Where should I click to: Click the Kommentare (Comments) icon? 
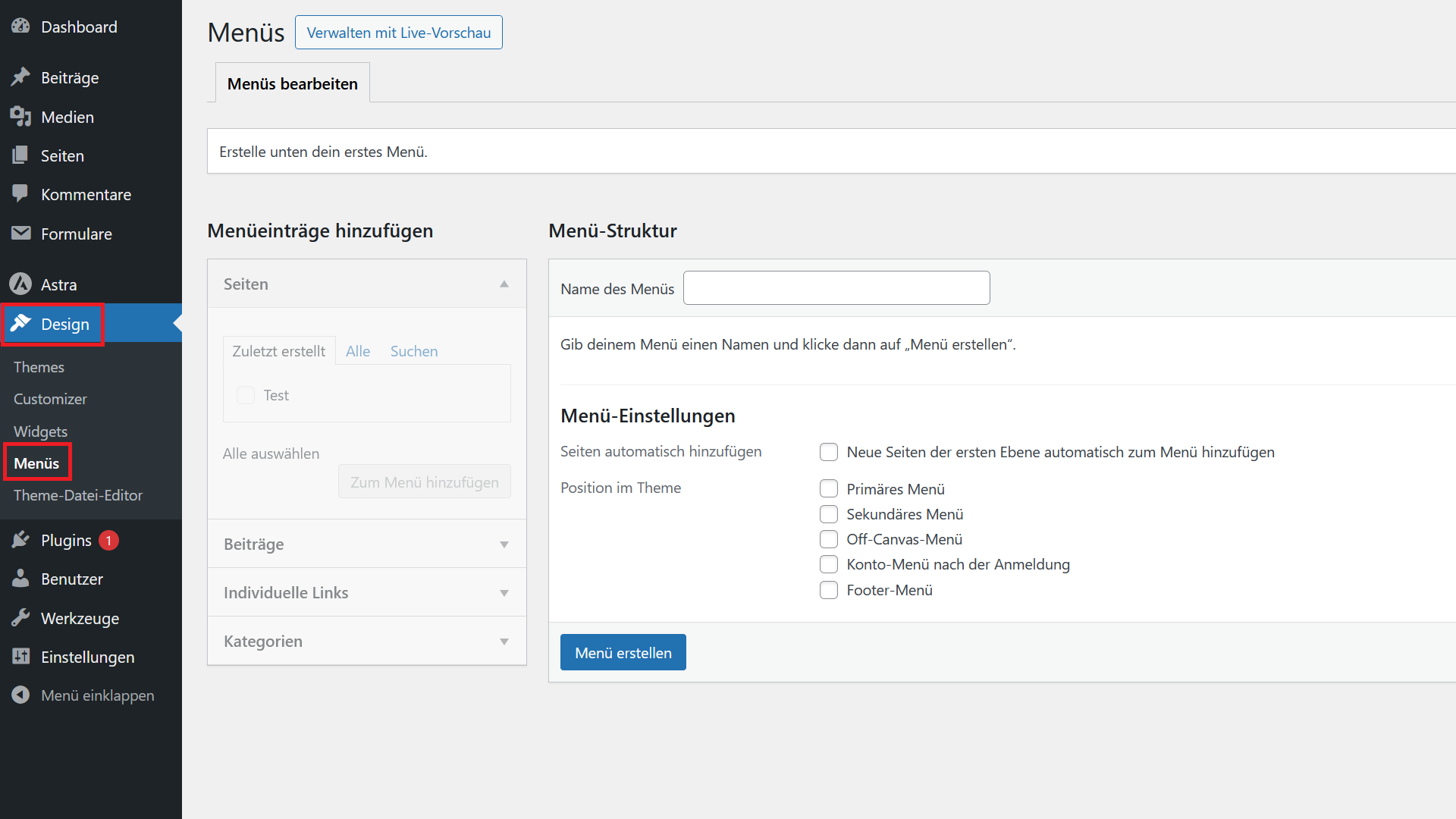[x=20, y=195]
